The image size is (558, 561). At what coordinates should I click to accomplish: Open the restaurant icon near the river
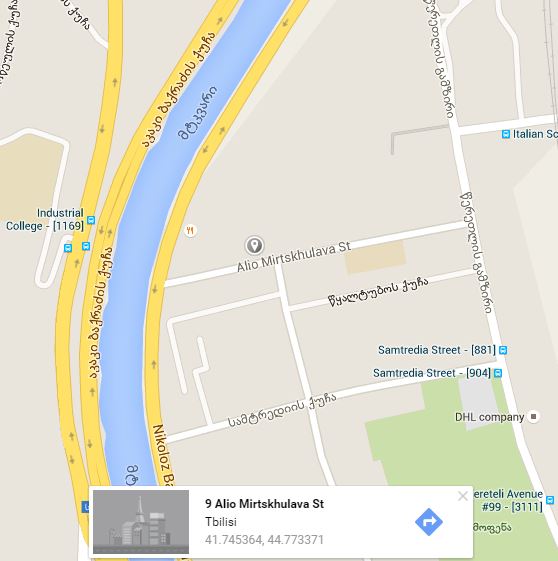coord(190,230)
